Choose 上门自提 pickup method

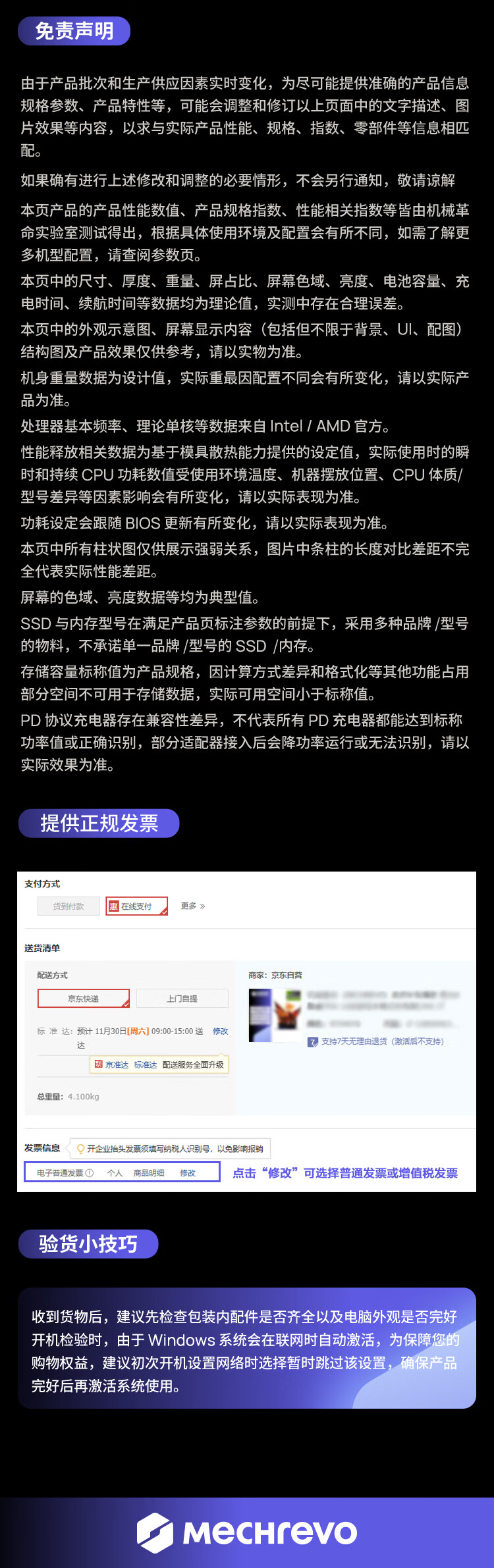(182, 999)
